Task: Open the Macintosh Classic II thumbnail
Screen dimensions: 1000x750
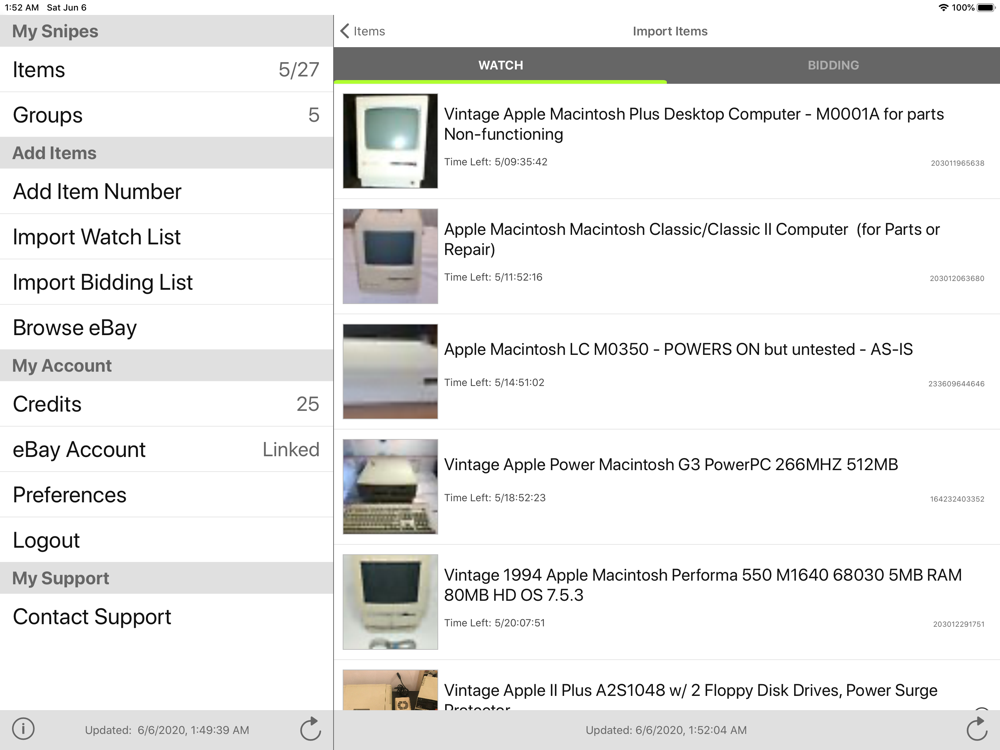Action: 390,256
